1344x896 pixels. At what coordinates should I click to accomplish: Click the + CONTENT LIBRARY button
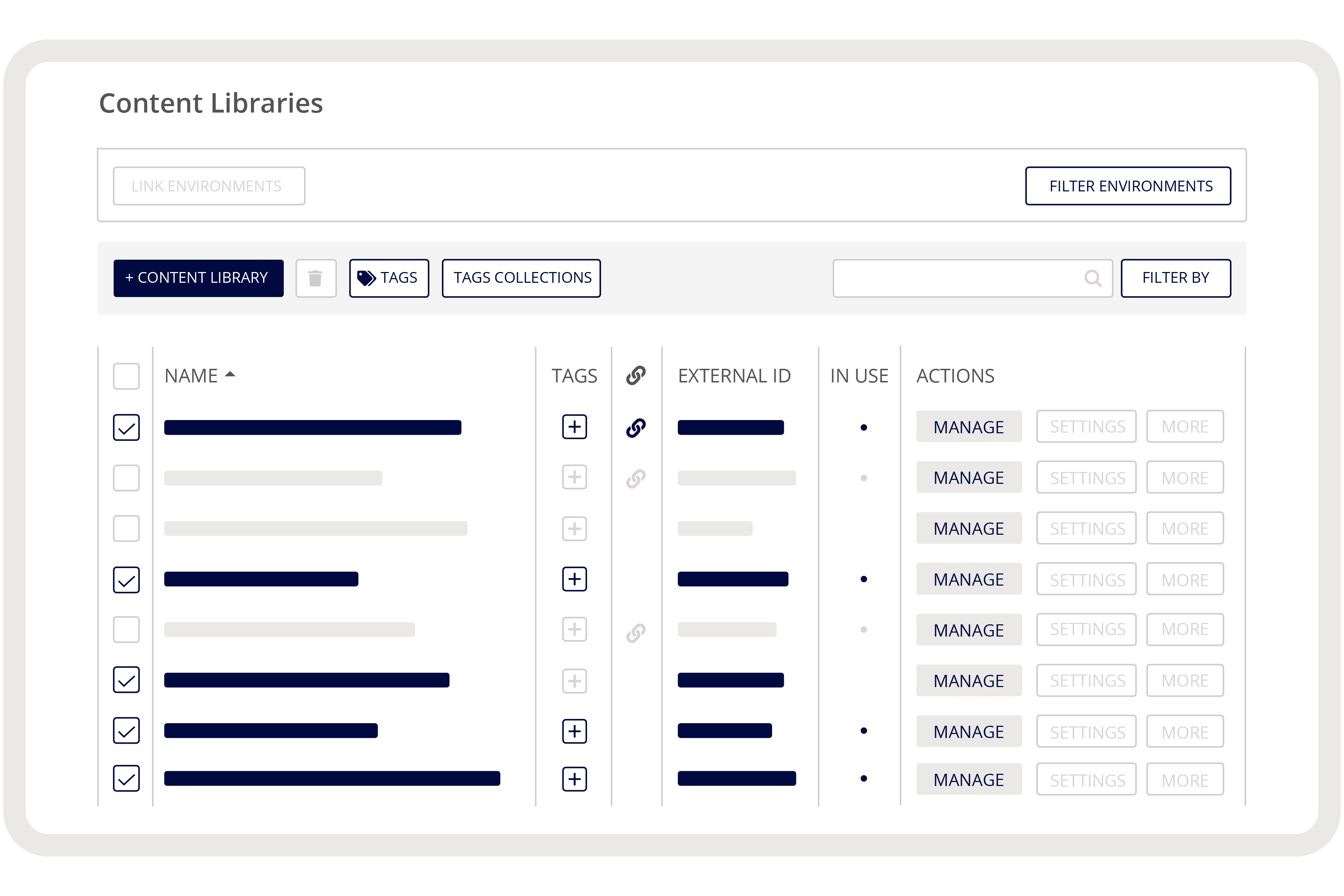tap(198, 278)
